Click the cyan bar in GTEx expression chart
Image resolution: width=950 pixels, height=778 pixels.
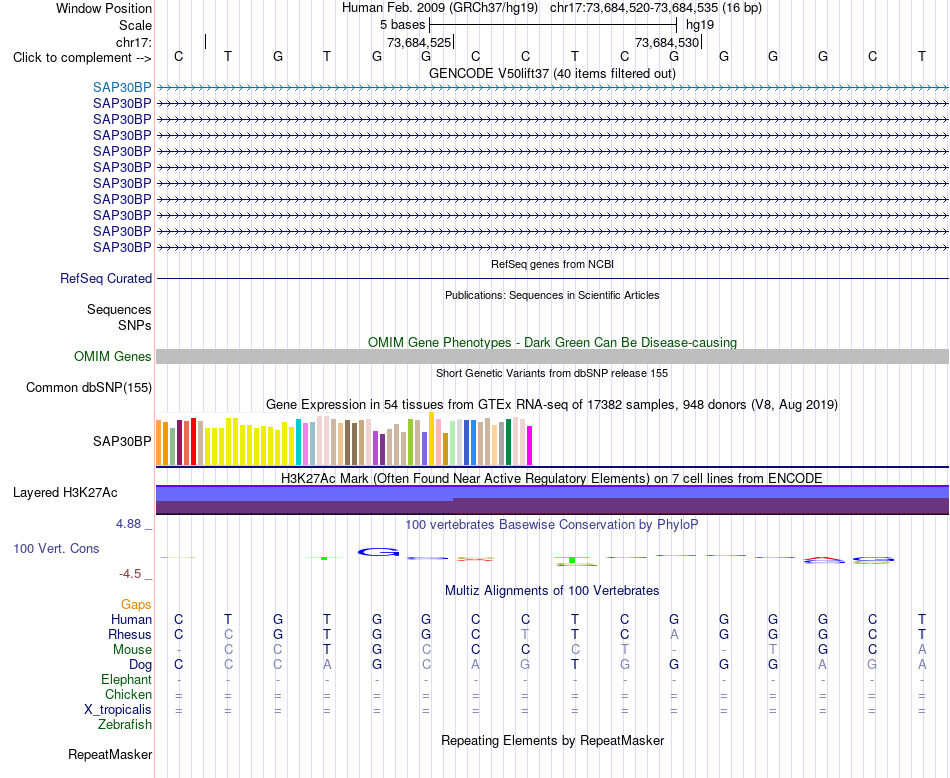298,442
